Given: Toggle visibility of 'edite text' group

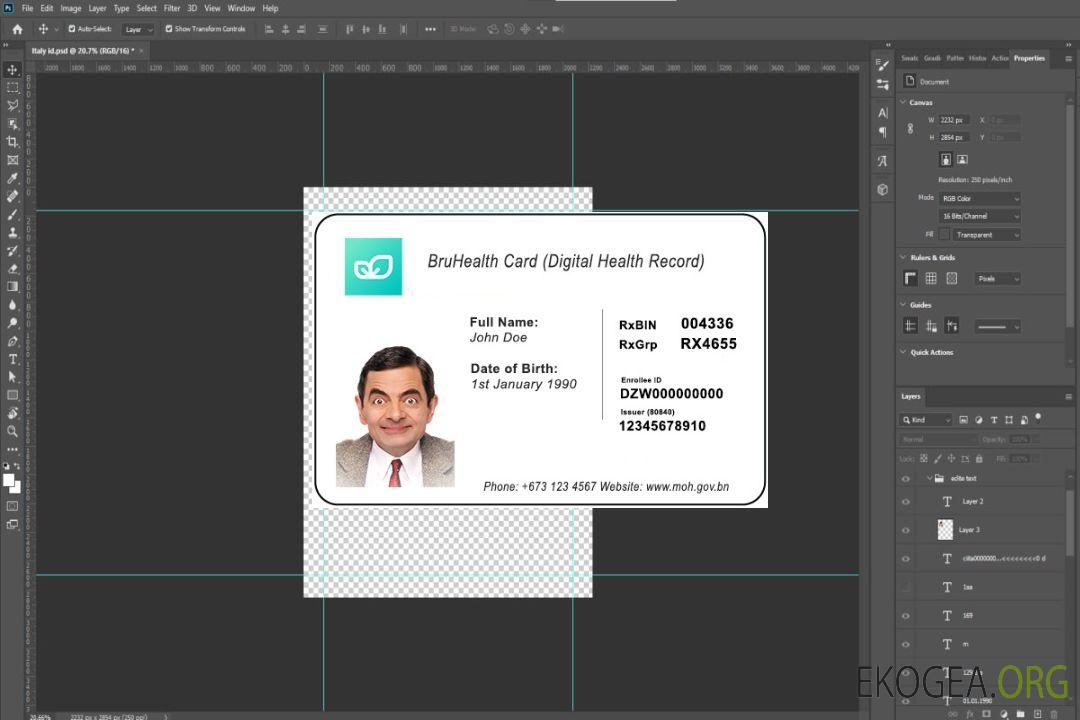Looking at the screenshot, I should click(906, 478).
